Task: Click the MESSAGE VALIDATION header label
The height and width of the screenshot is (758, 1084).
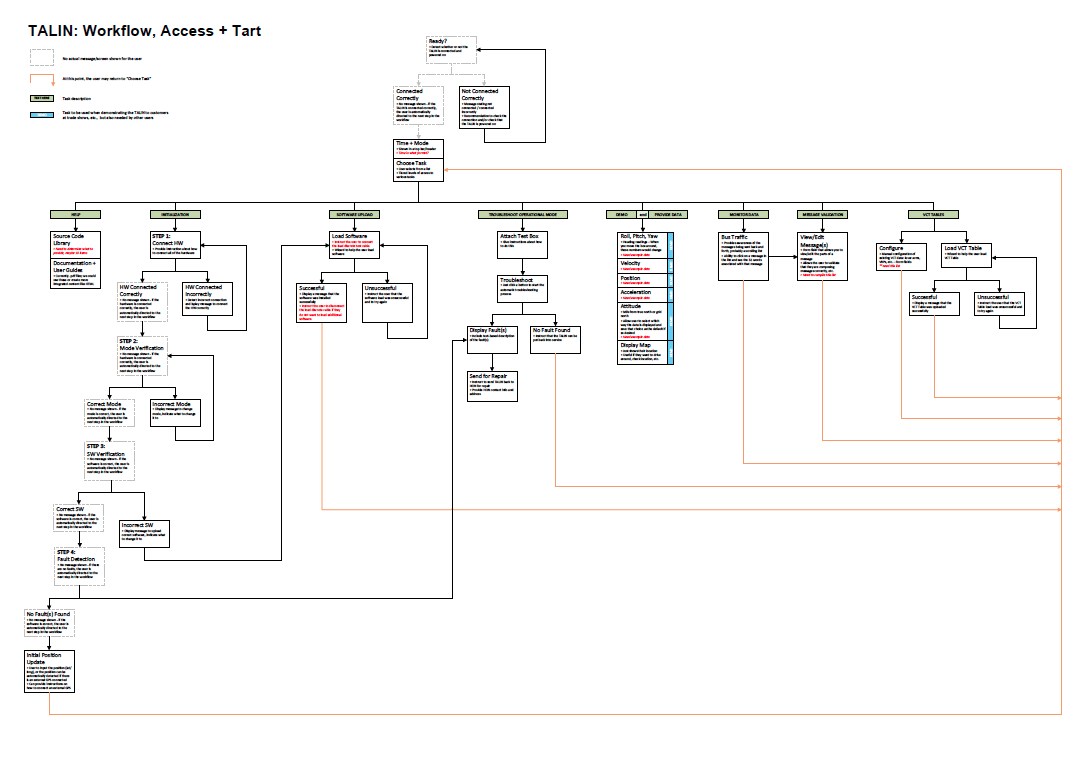Action: click(823, 214)
